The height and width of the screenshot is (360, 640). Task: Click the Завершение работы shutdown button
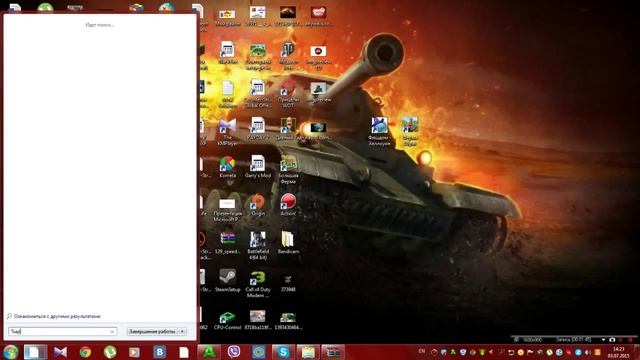(152, 331)
